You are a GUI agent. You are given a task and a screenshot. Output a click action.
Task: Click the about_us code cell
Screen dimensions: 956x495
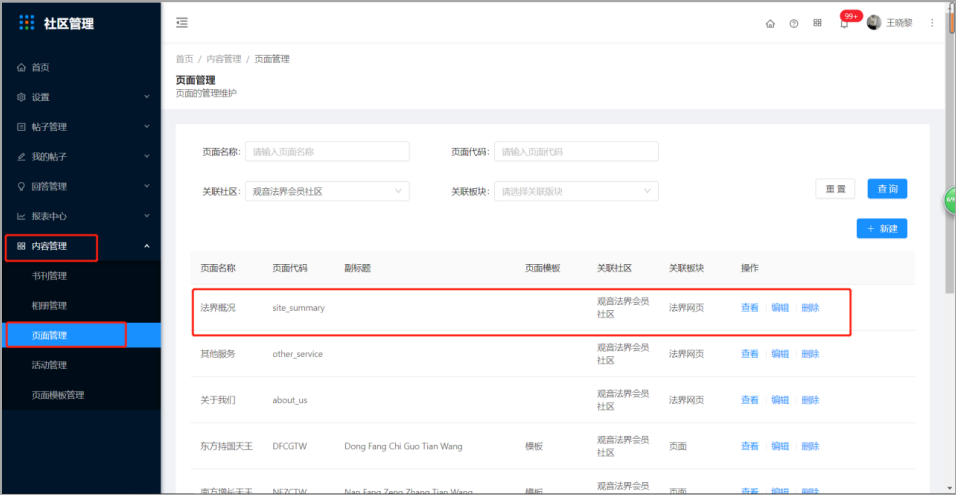point(290,401)
